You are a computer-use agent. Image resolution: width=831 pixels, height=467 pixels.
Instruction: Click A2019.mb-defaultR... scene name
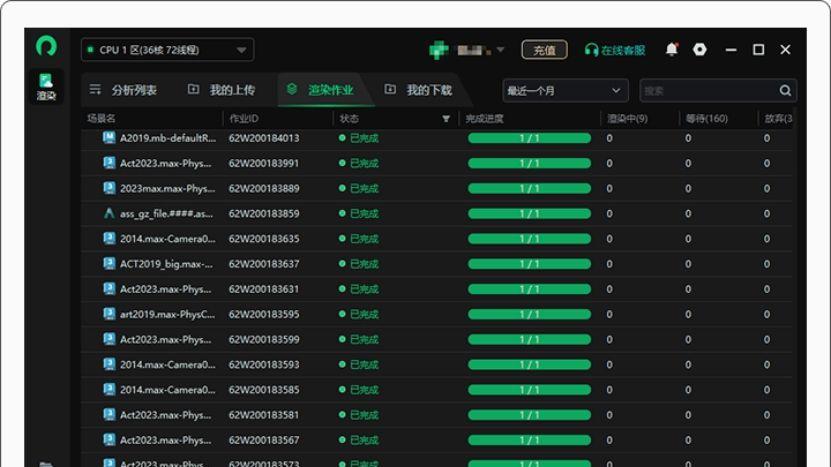point(168,138)
